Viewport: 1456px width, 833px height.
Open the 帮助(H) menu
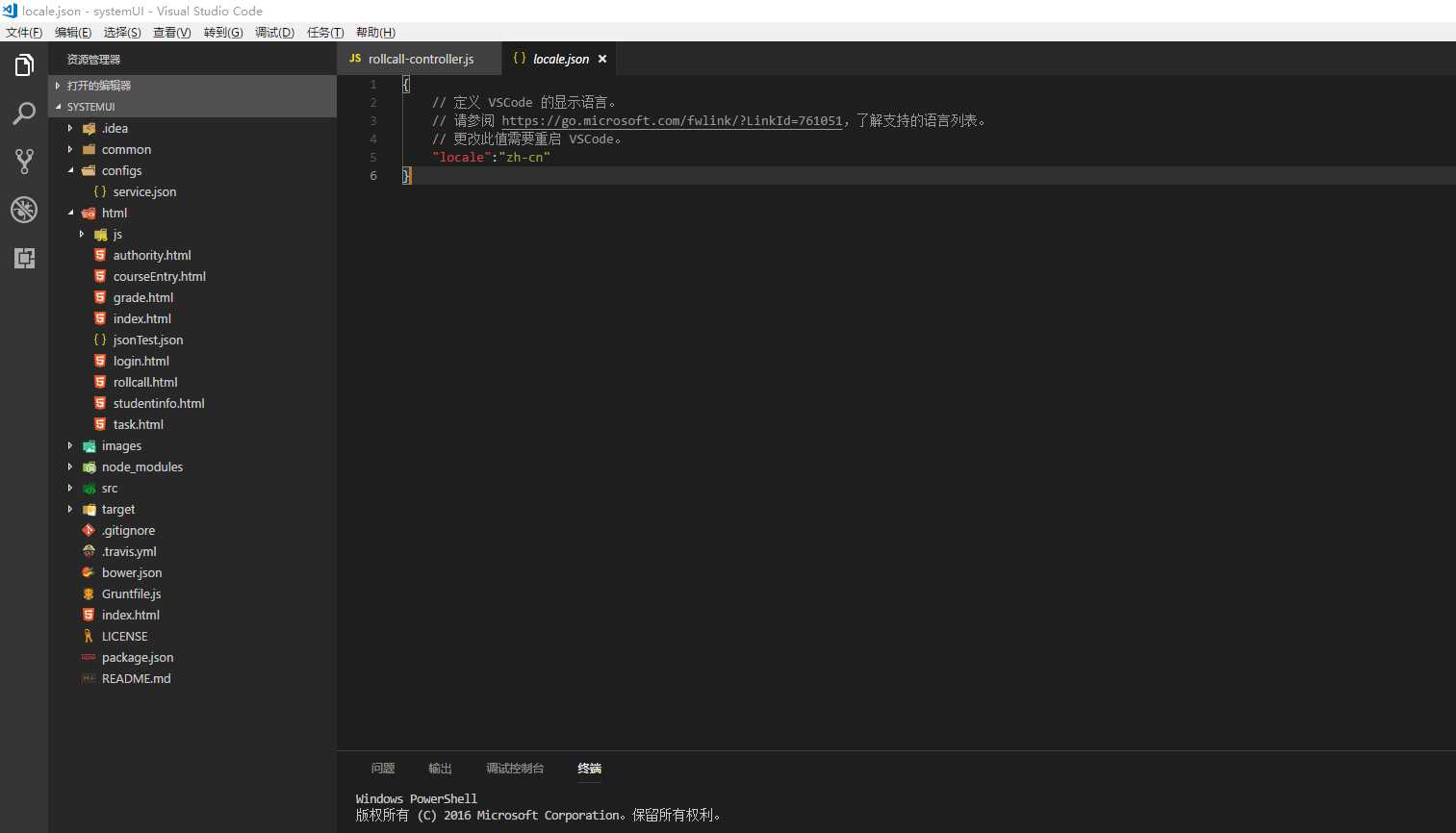(375, 32)
